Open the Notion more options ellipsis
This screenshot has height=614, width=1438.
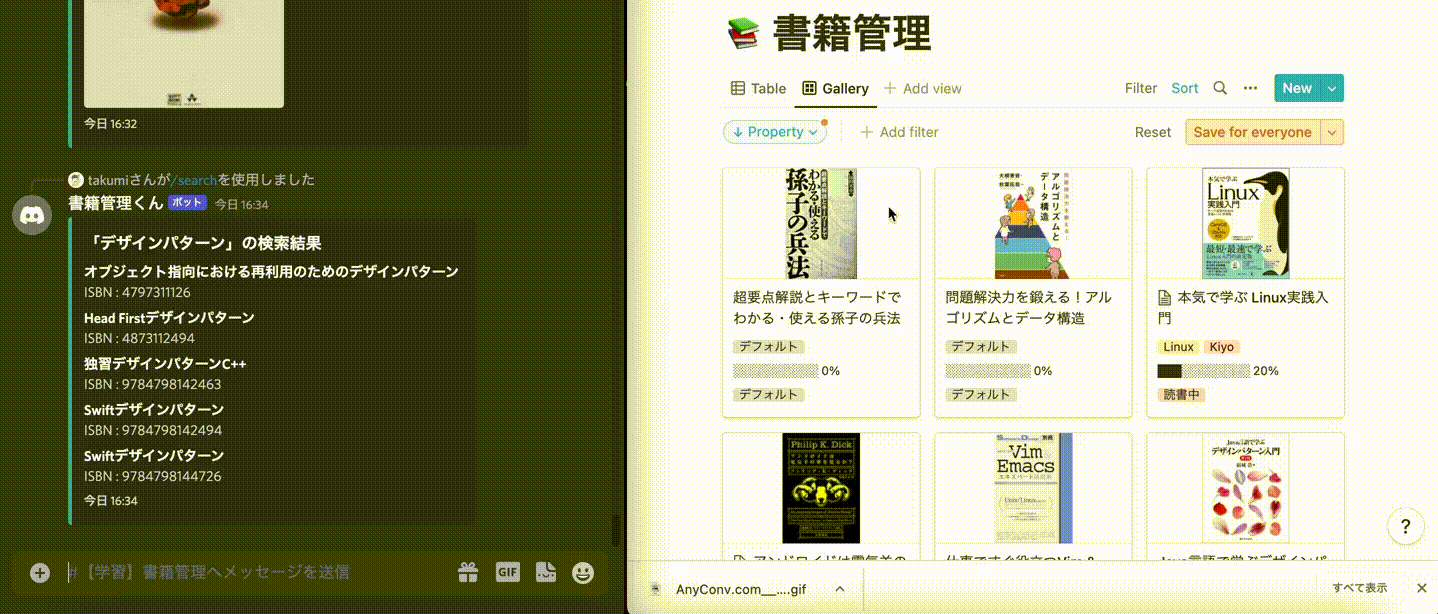[x=1250, y=88]
